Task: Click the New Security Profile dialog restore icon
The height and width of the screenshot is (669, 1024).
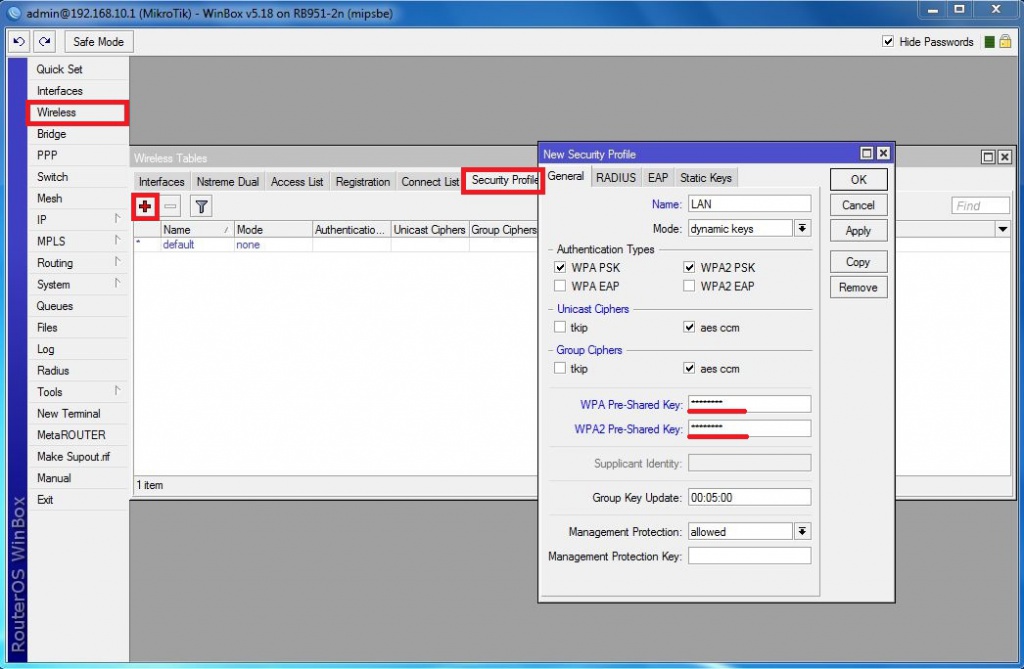Action: (x=867, y=154)
